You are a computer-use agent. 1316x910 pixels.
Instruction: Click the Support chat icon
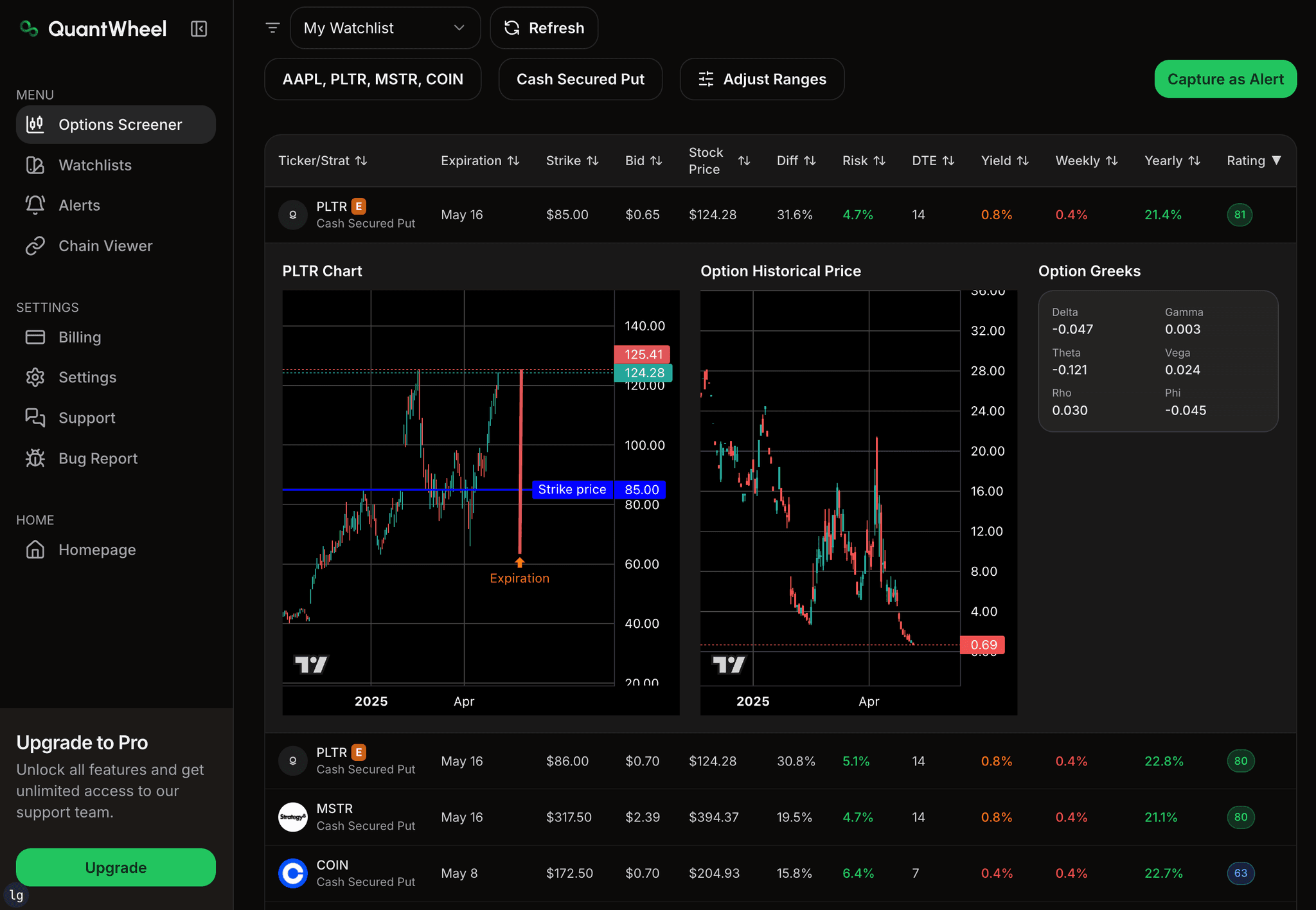pos(35,418)
